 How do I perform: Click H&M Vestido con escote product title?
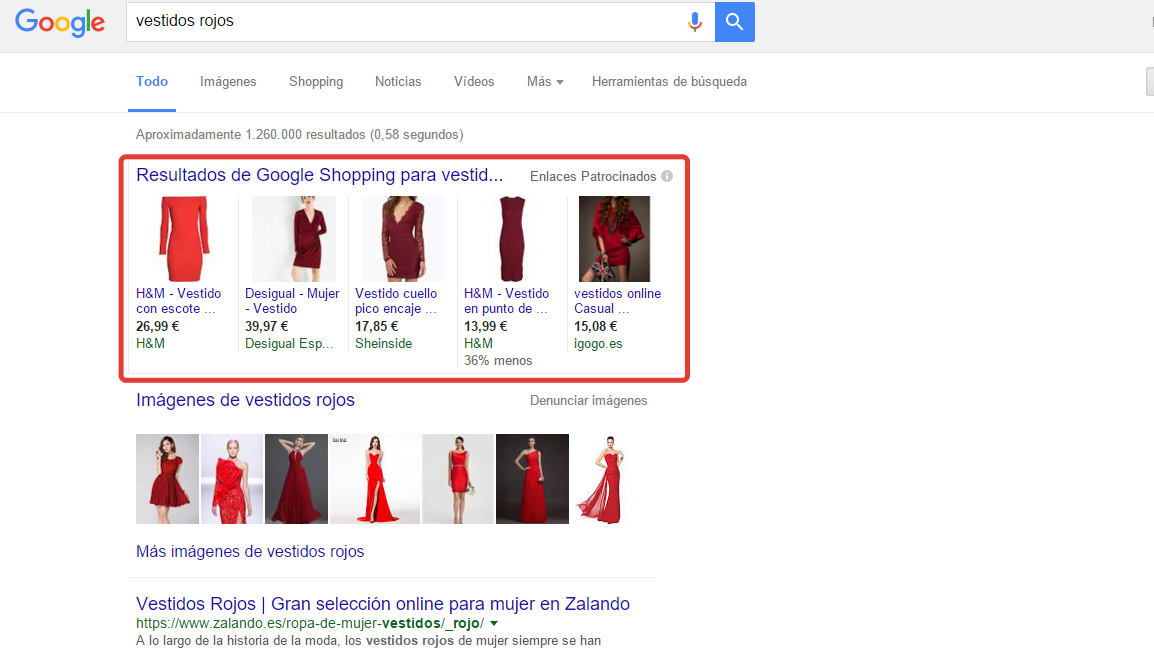coord(178,301)
